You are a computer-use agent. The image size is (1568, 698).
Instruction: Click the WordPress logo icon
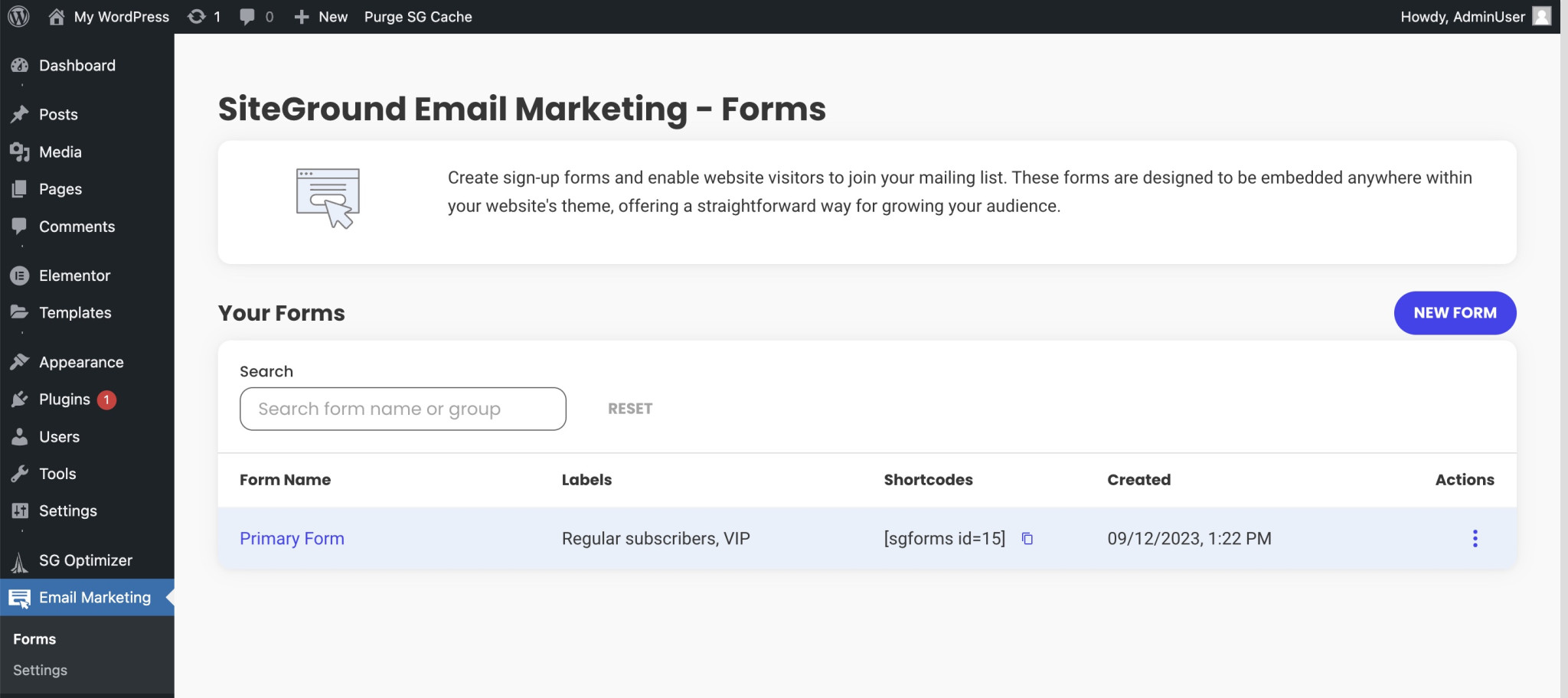coord(18,17)
